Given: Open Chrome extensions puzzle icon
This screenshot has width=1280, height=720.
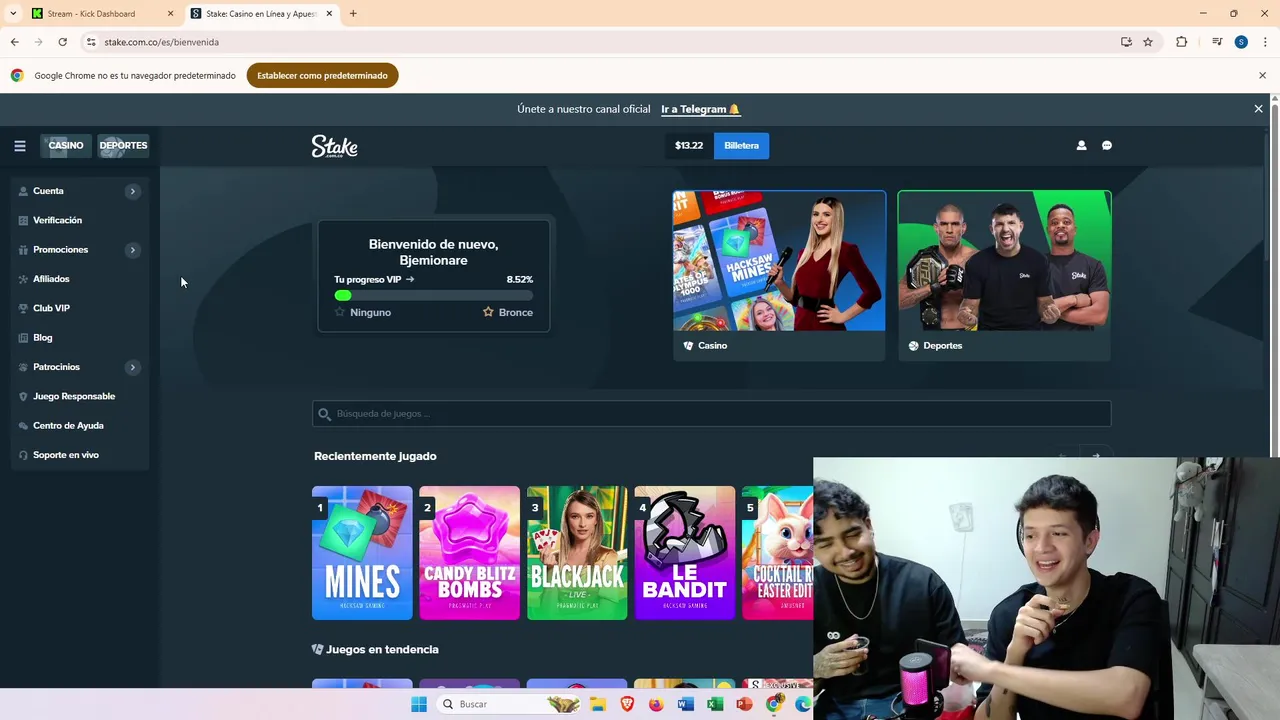Looking at the screenshot, I should [1182, 42].
